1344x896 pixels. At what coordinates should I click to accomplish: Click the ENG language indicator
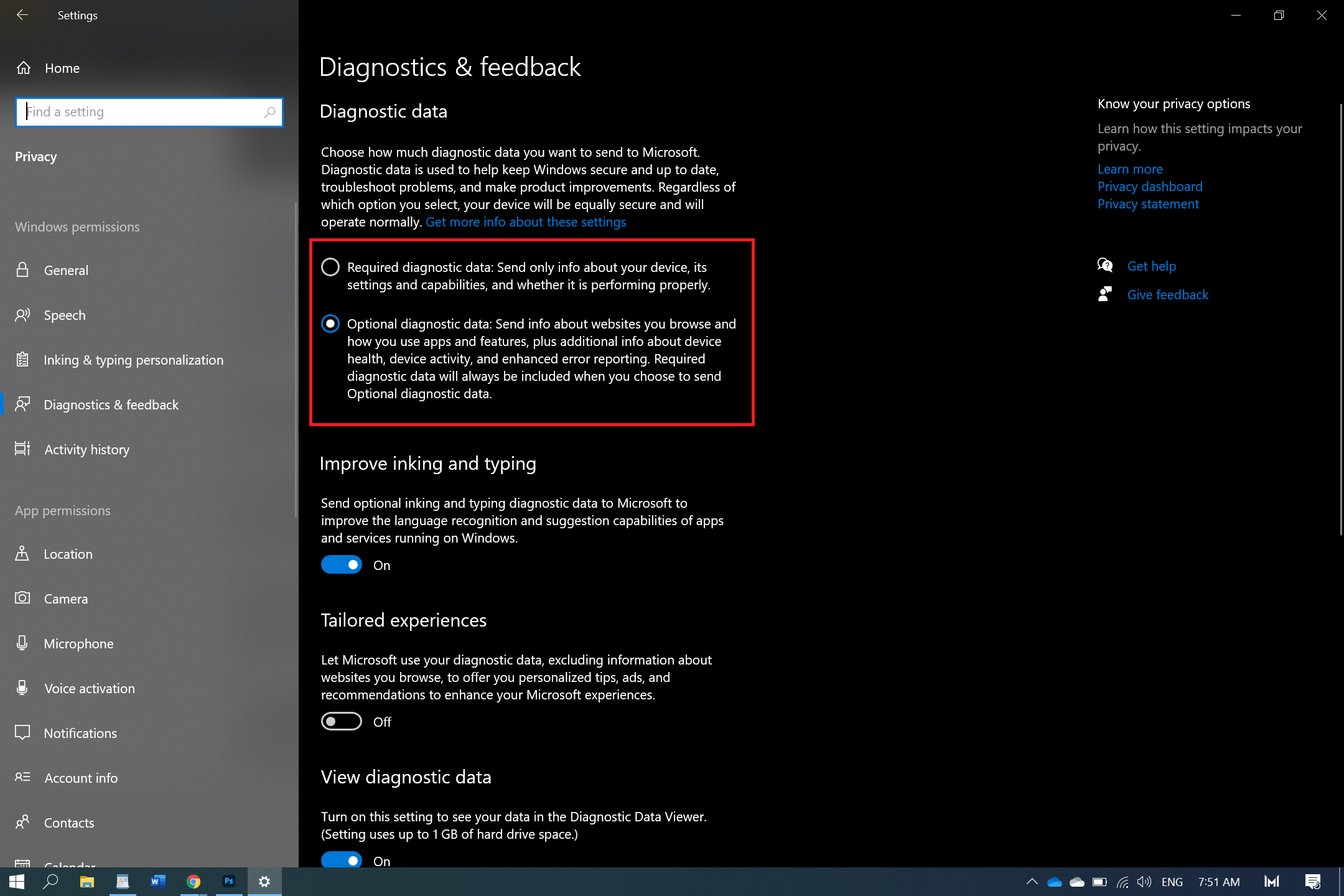click(1172, 882)
